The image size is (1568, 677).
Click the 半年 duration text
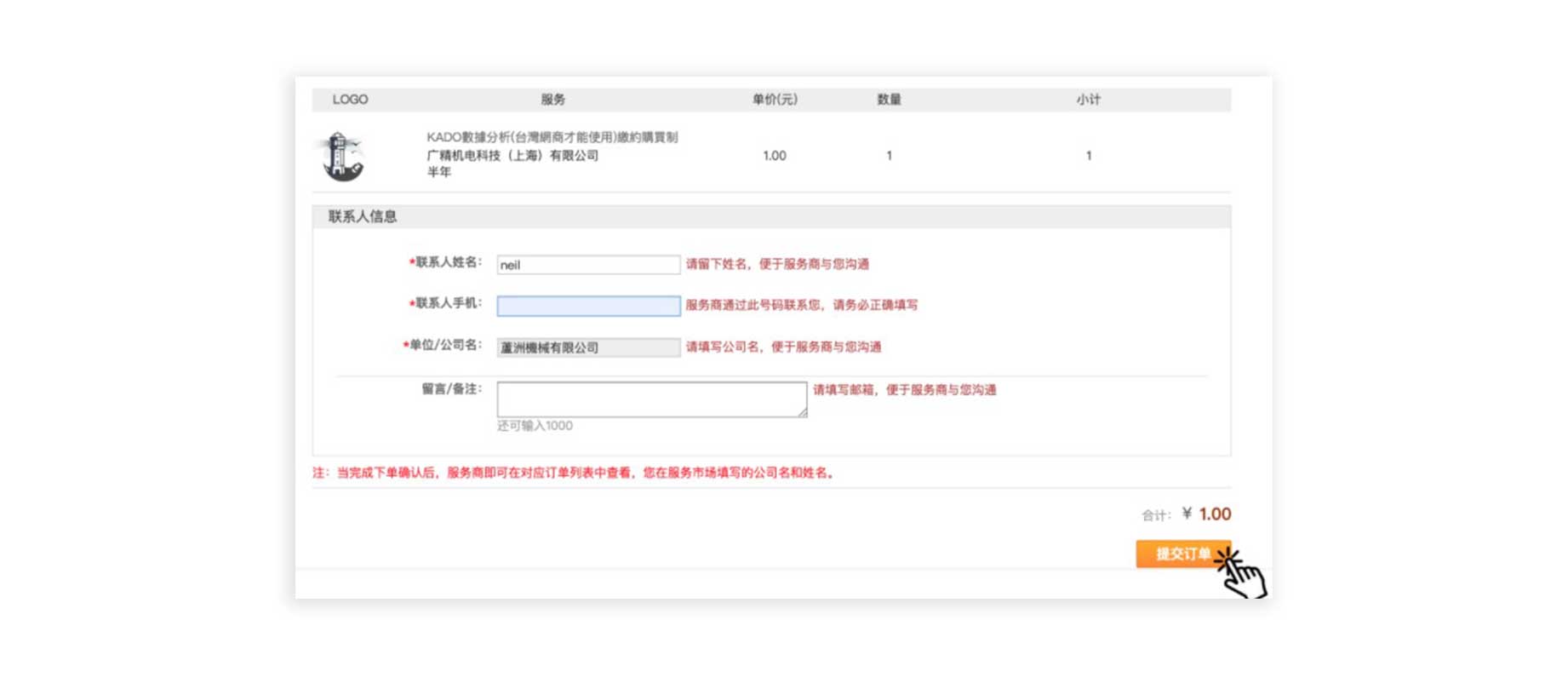point(439,172)
